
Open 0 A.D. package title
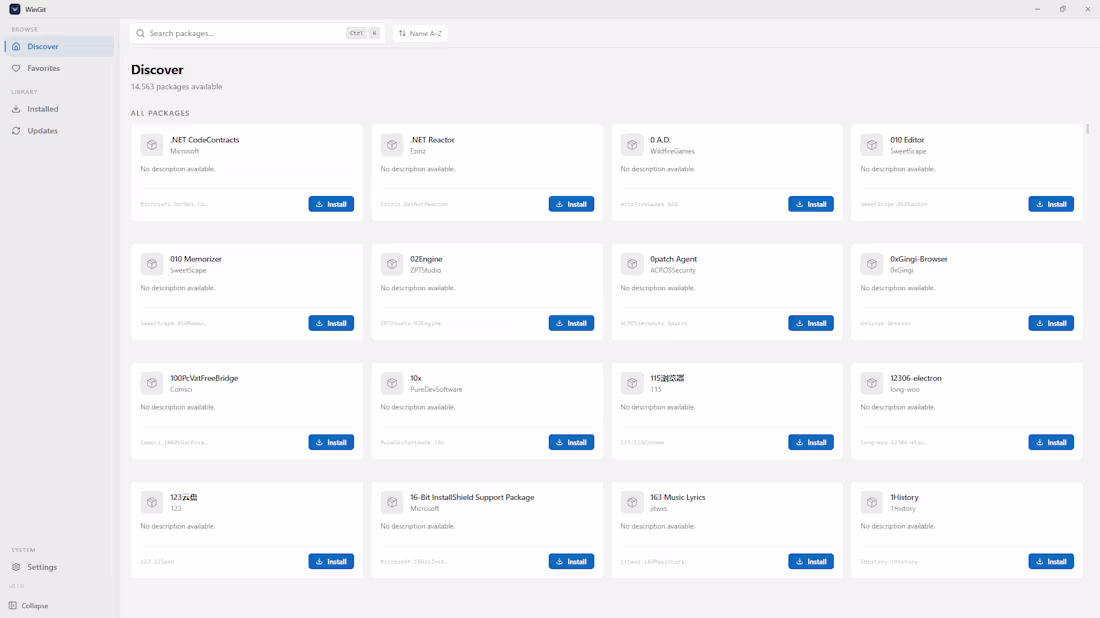pyautogui.click(x=660, y=140)
